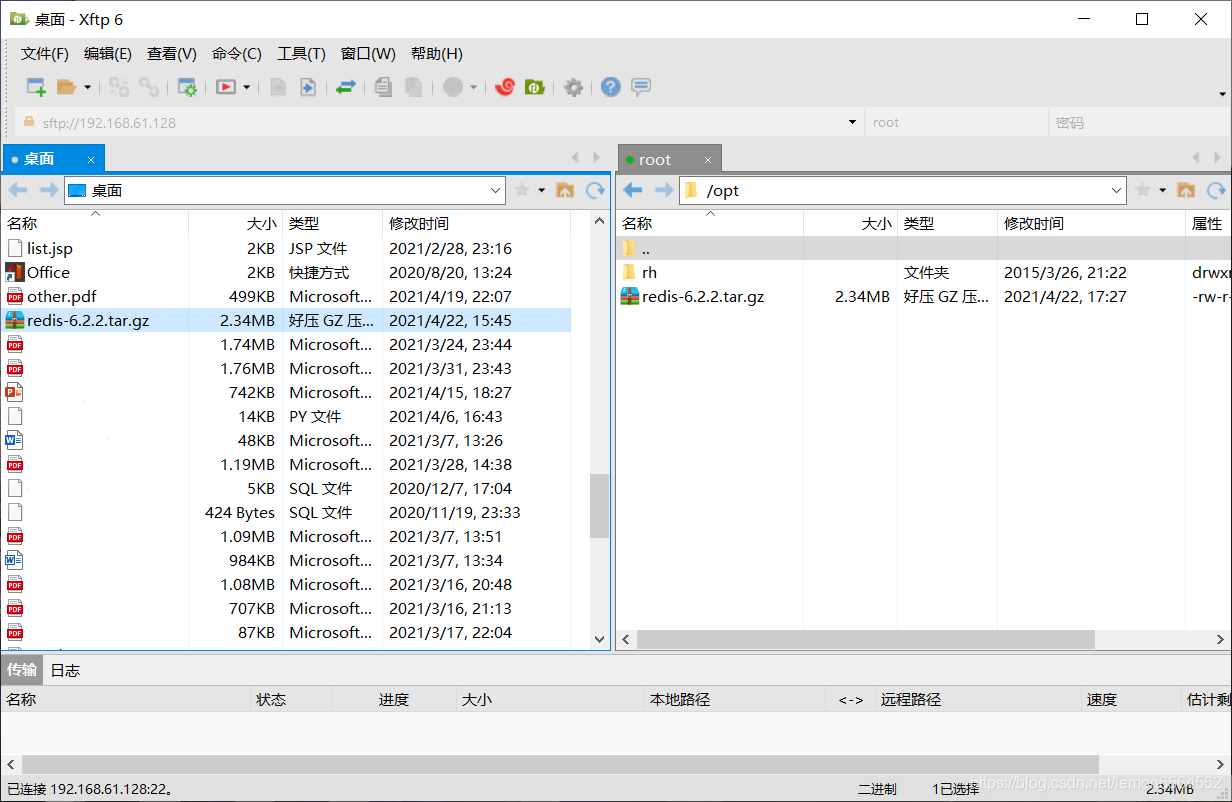Image resolution: width=1232 pixels, height=802 pixels.
Task: Click the Forward arrow in remote pane
Action: pos(664,190)
